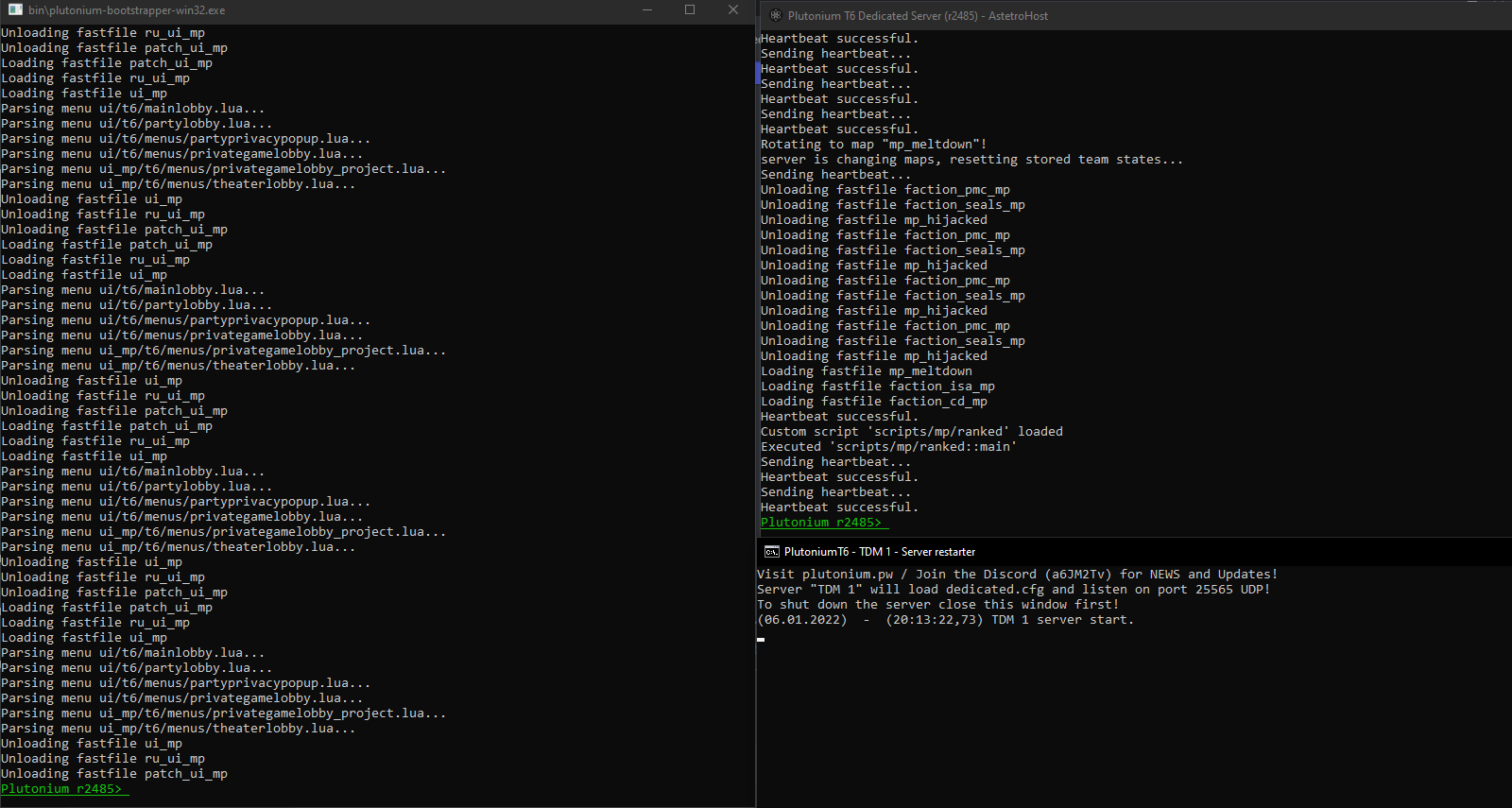Click the 'TDM 1 server start.' timestamp line

point(945,620)
